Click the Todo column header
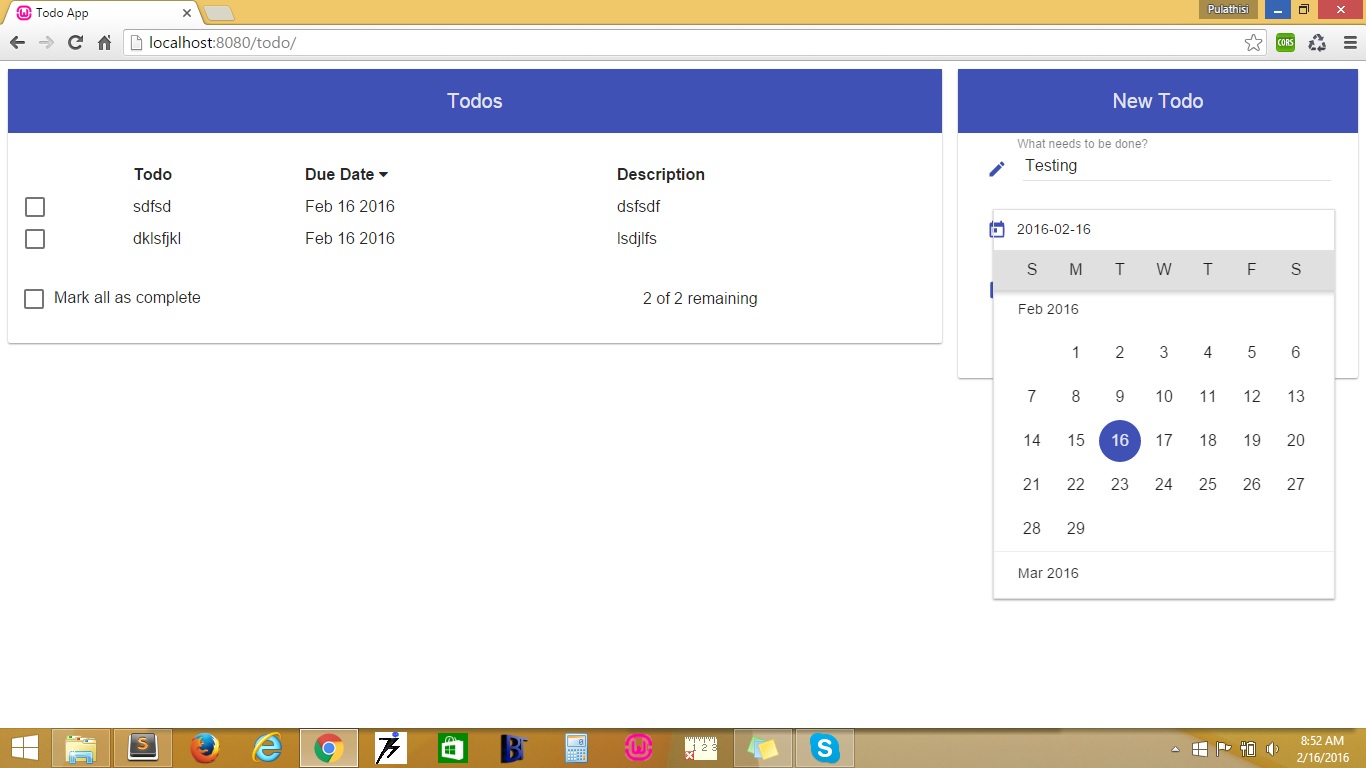Viewport: 1366px width, 768px height. click(x=153, y=174)
